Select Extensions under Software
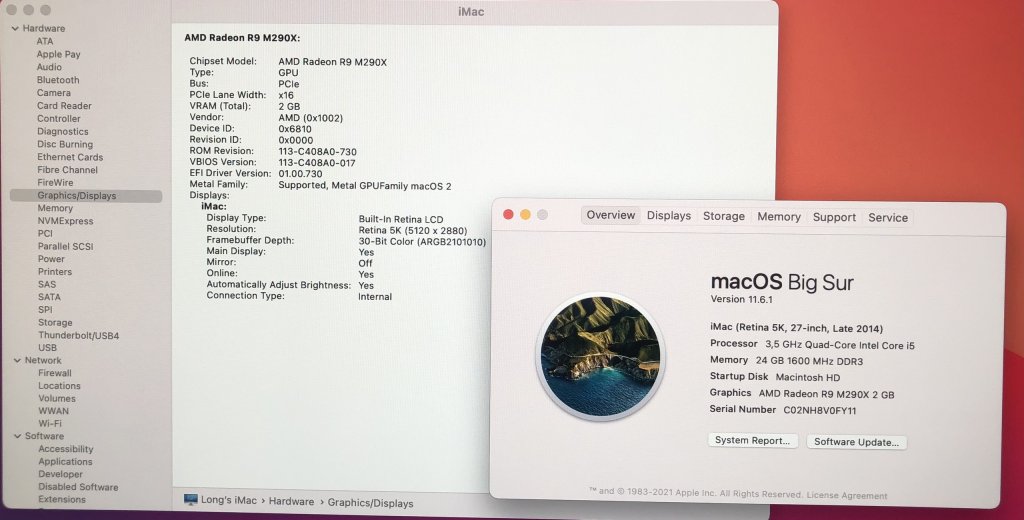1024x520 pixels. [x=62, y=499]
